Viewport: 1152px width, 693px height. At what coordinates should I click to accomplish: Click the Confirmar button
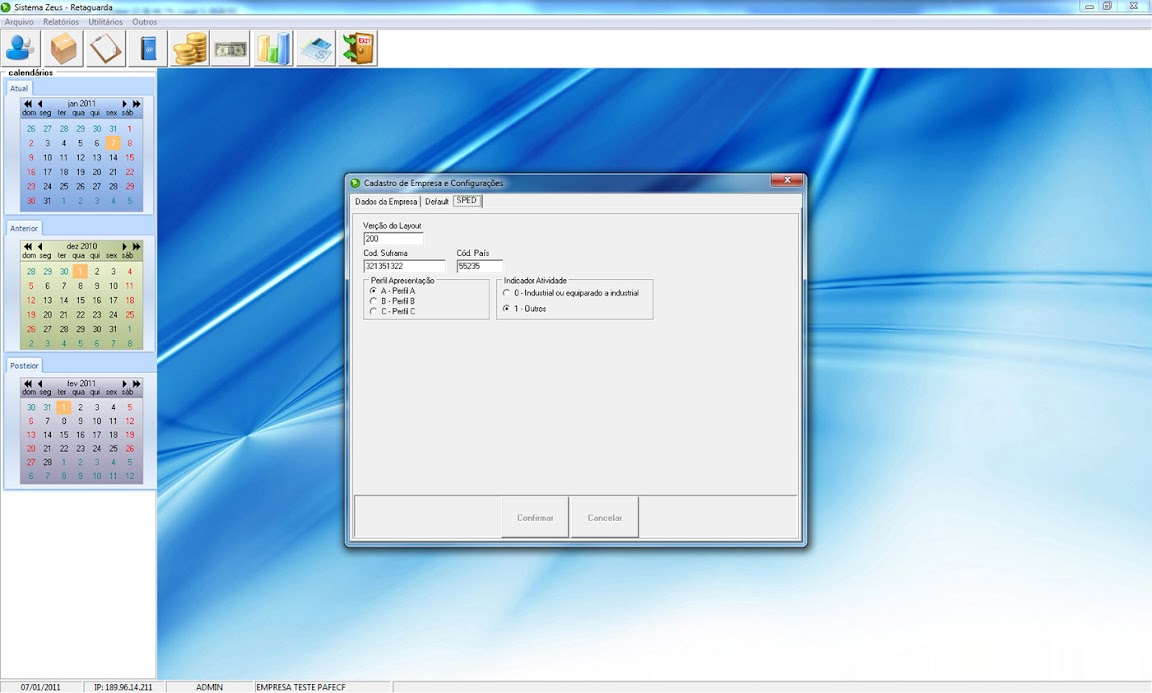535,518
